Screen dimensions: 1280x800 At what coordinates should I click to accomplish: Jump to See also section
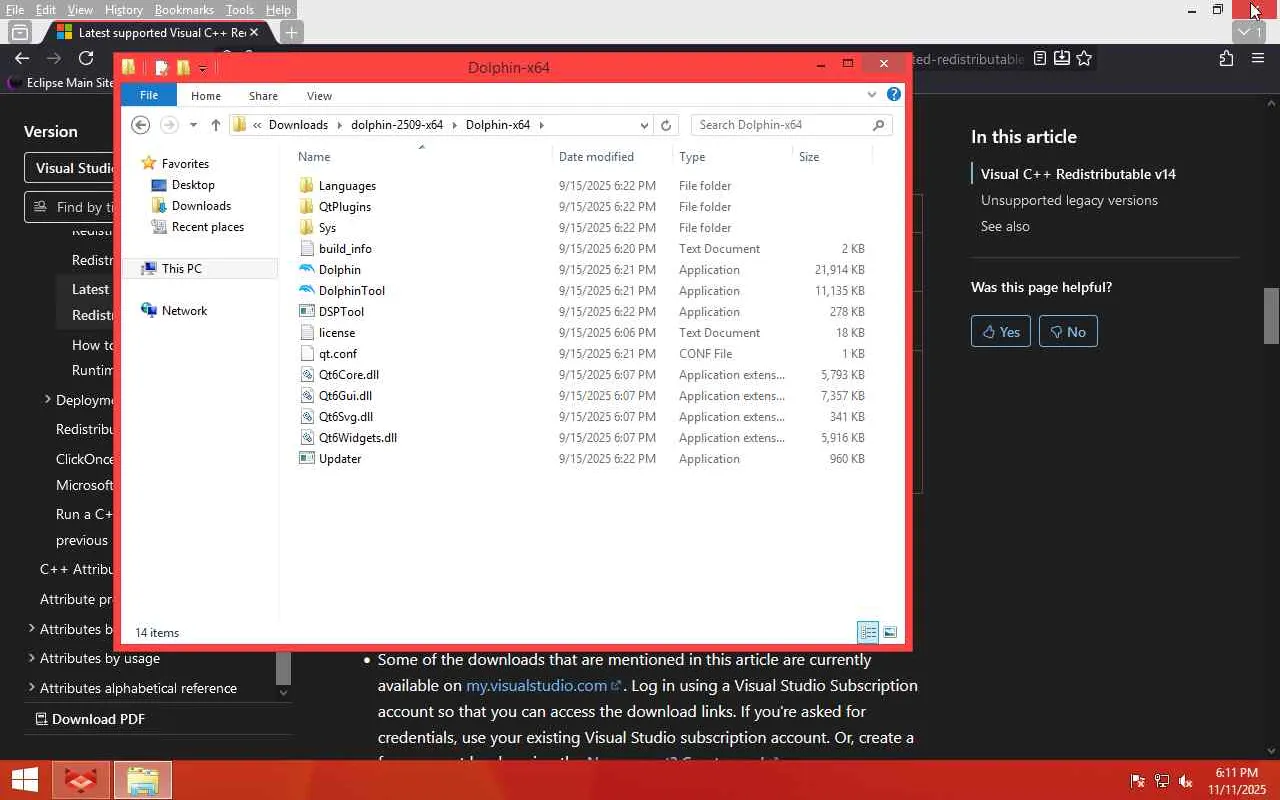click(x=1005, y=226)
